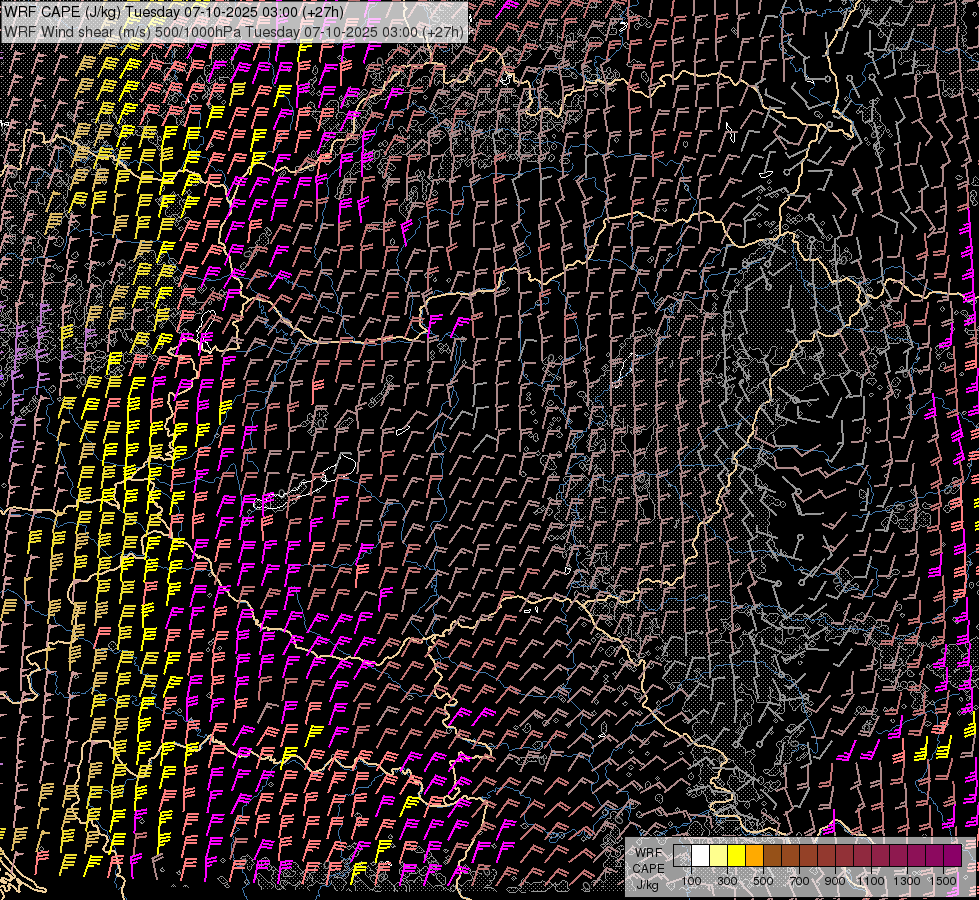The height and width of the screenshot is (900, 979).
Task: Select the 500 legend scale label
Action: coord(763,881)
